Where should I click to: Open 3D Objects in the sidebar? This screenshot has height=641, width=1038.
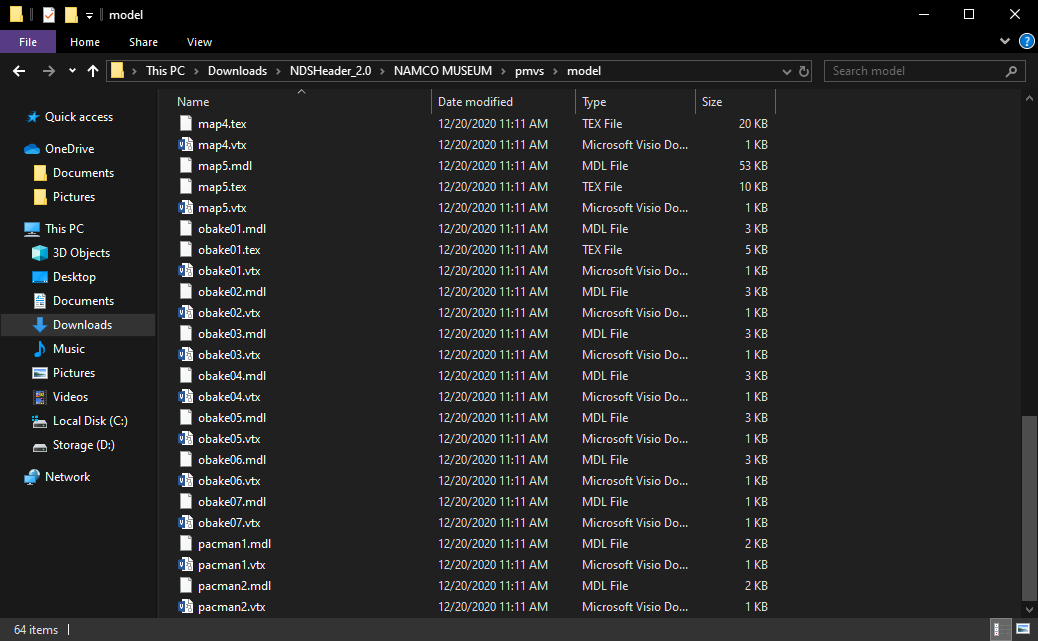81,253
